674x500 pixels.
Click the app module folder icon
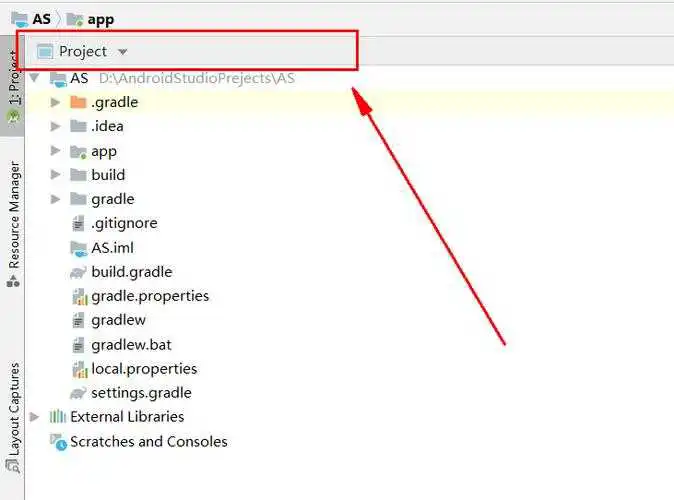point(78,151)
